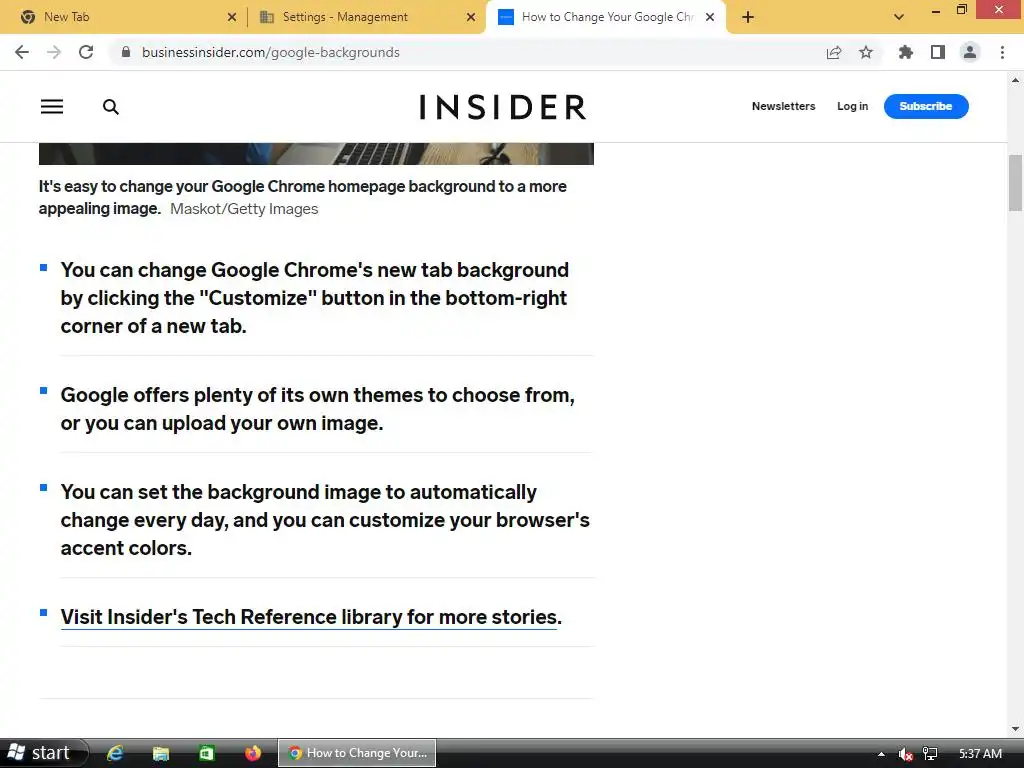
Task: Go to Insider homepage logo
Action: coord(502,107)
